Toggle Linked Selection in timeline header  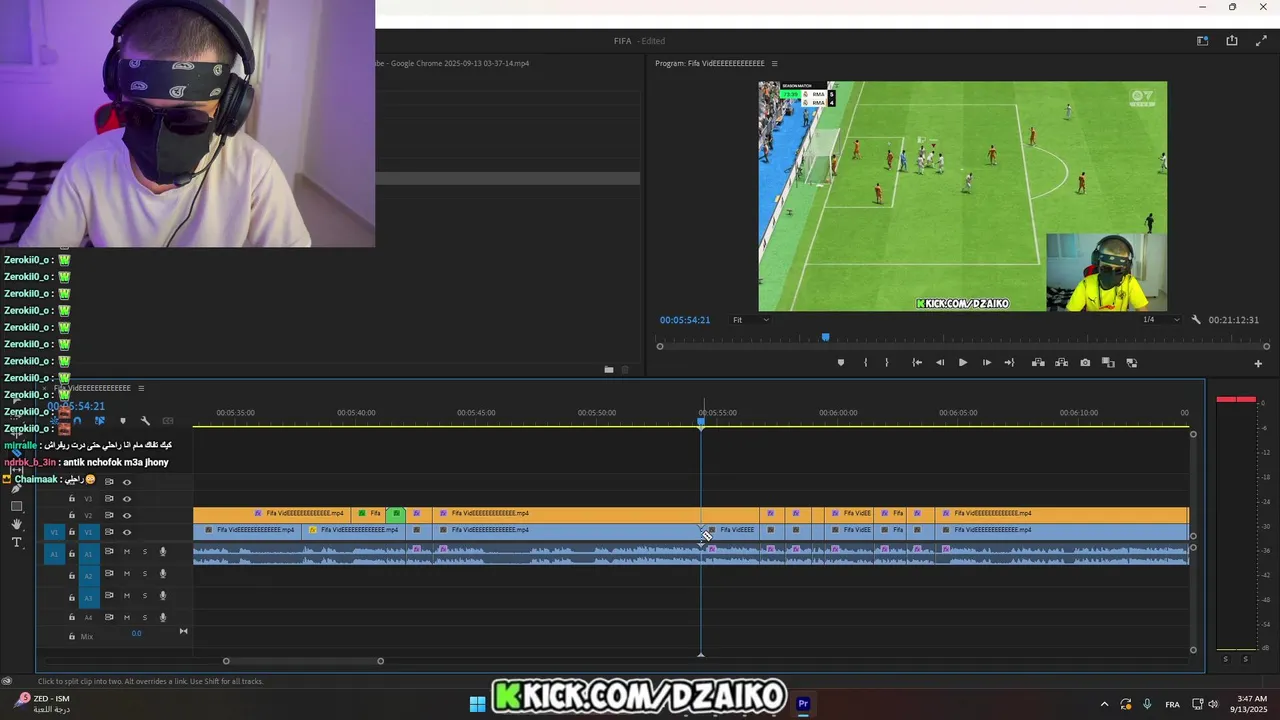click(x=100, y=421)
